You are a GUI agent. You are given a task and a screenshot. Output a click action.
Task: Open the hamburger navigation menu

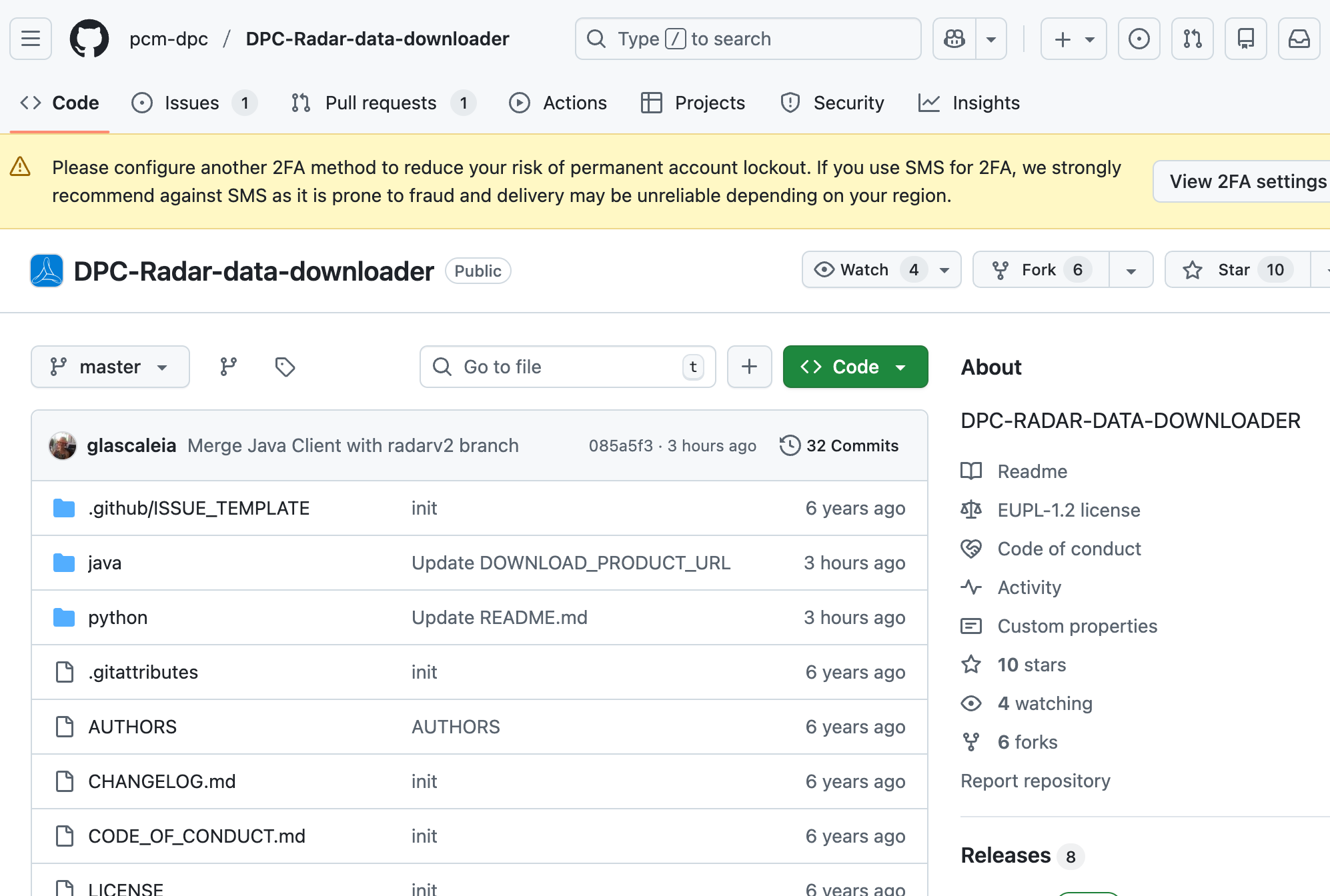[31, 39]
